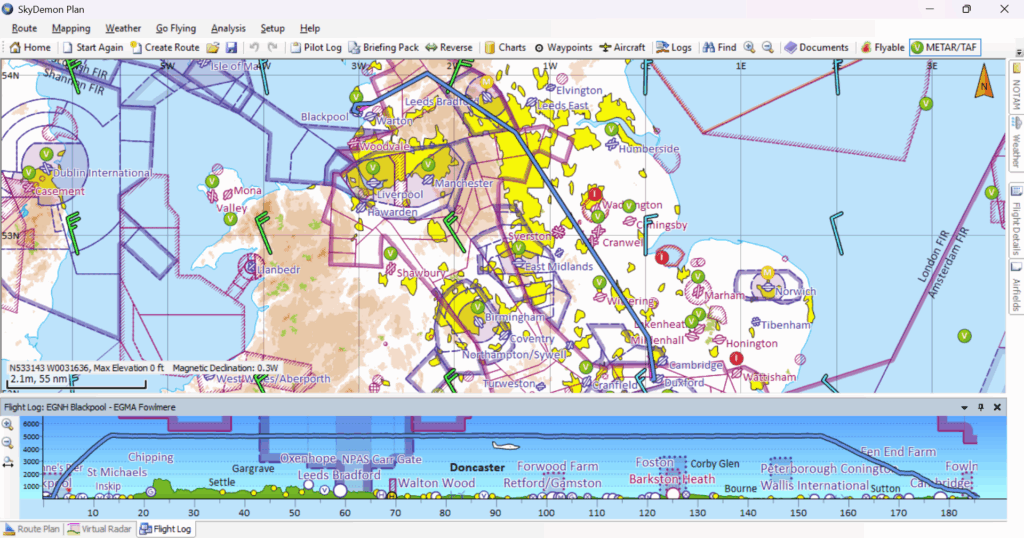Viewport: 1024px width, 538px height.
Task: Click the Doncaster label in flight profile
Action: (477, 467)
